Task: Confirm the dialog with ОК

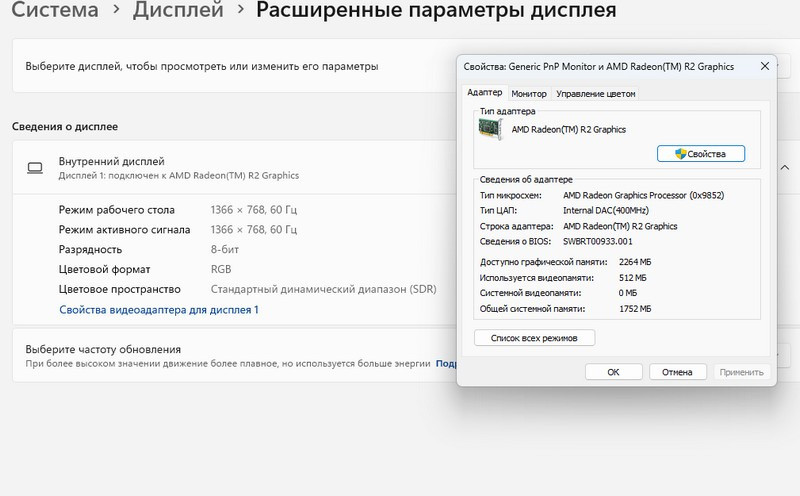Action: coord(613,372)
